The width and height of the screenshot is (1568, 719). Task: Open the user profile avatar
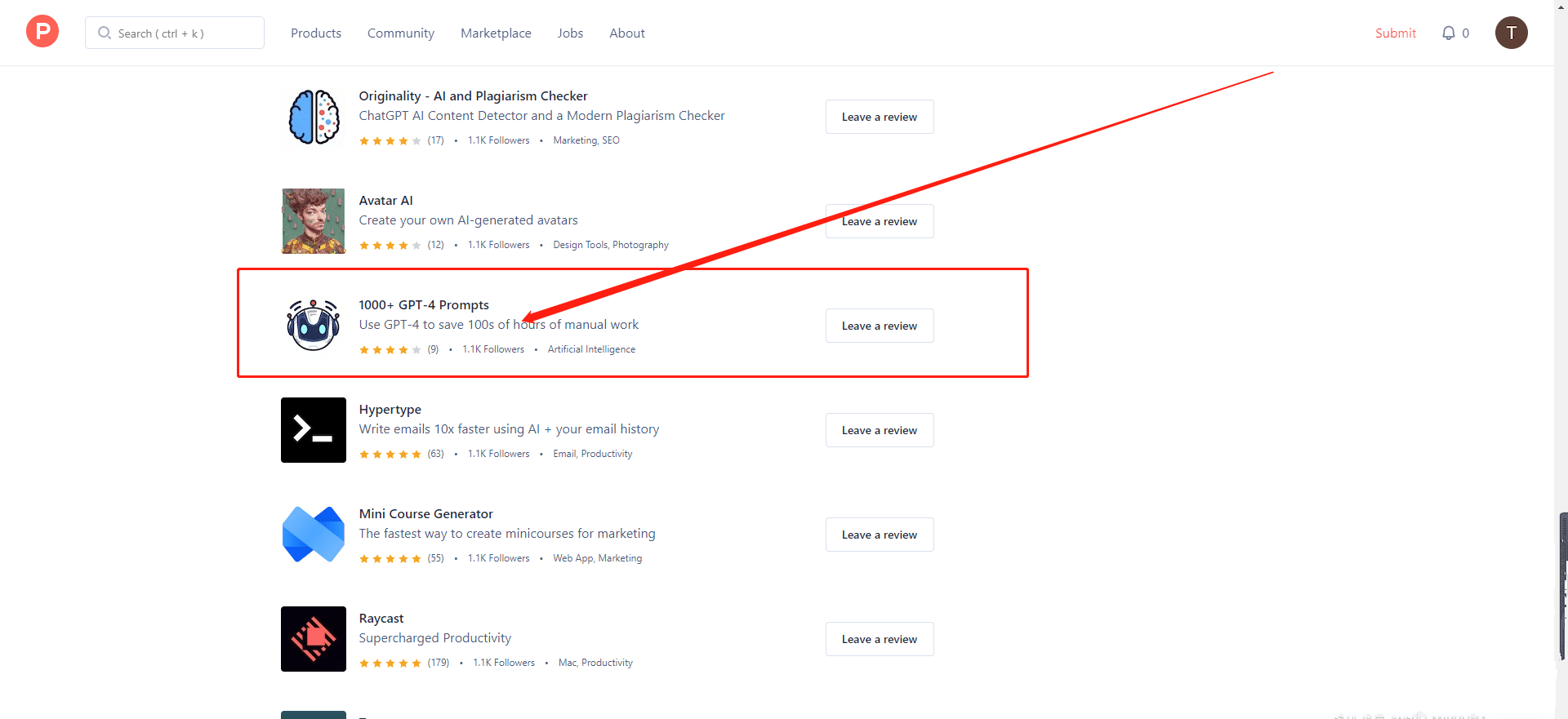pyautogui.click(x=1511, y=33)
